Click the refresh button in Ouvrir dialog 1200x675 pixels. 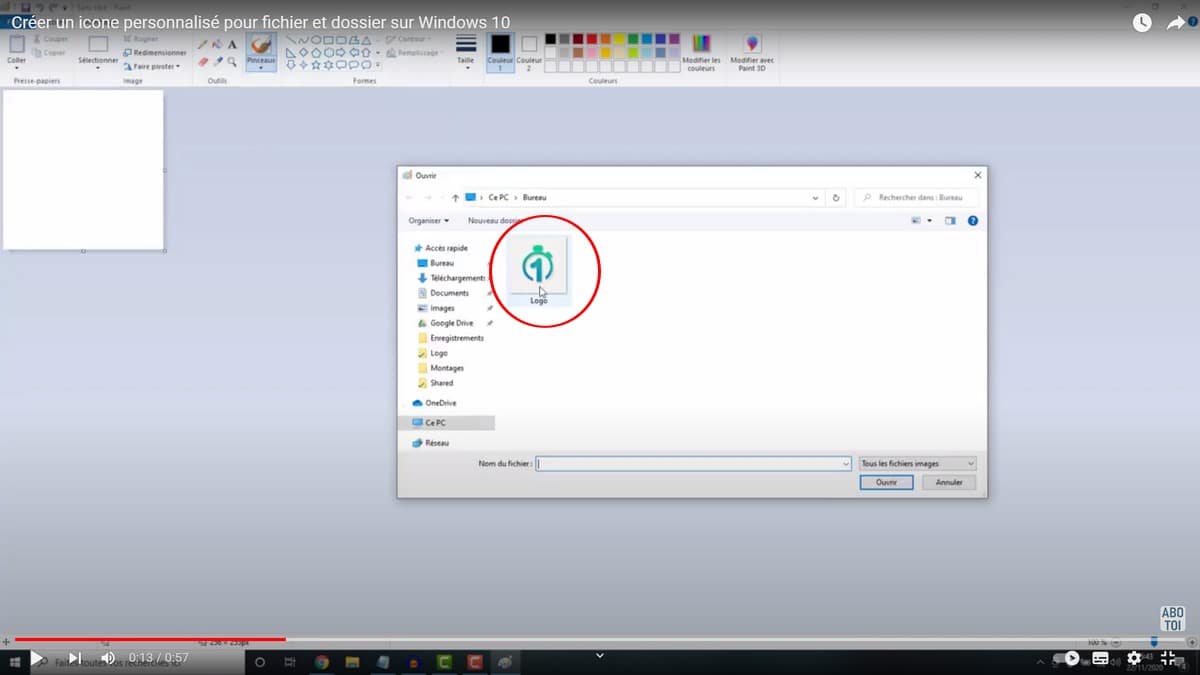[x=837, y=198]
